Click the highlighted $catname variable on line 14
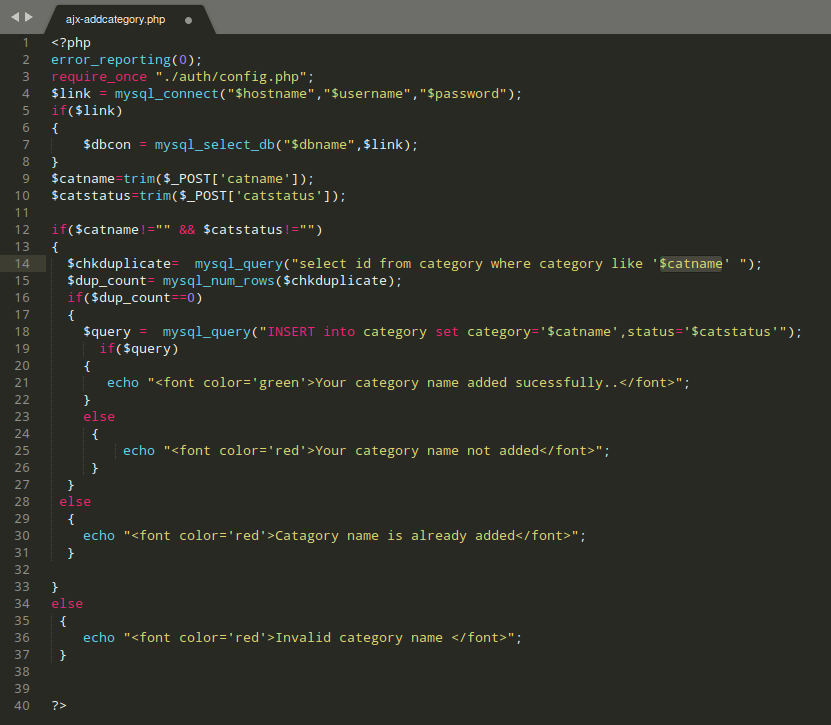831x725 pixels. (x=690, y=264)
